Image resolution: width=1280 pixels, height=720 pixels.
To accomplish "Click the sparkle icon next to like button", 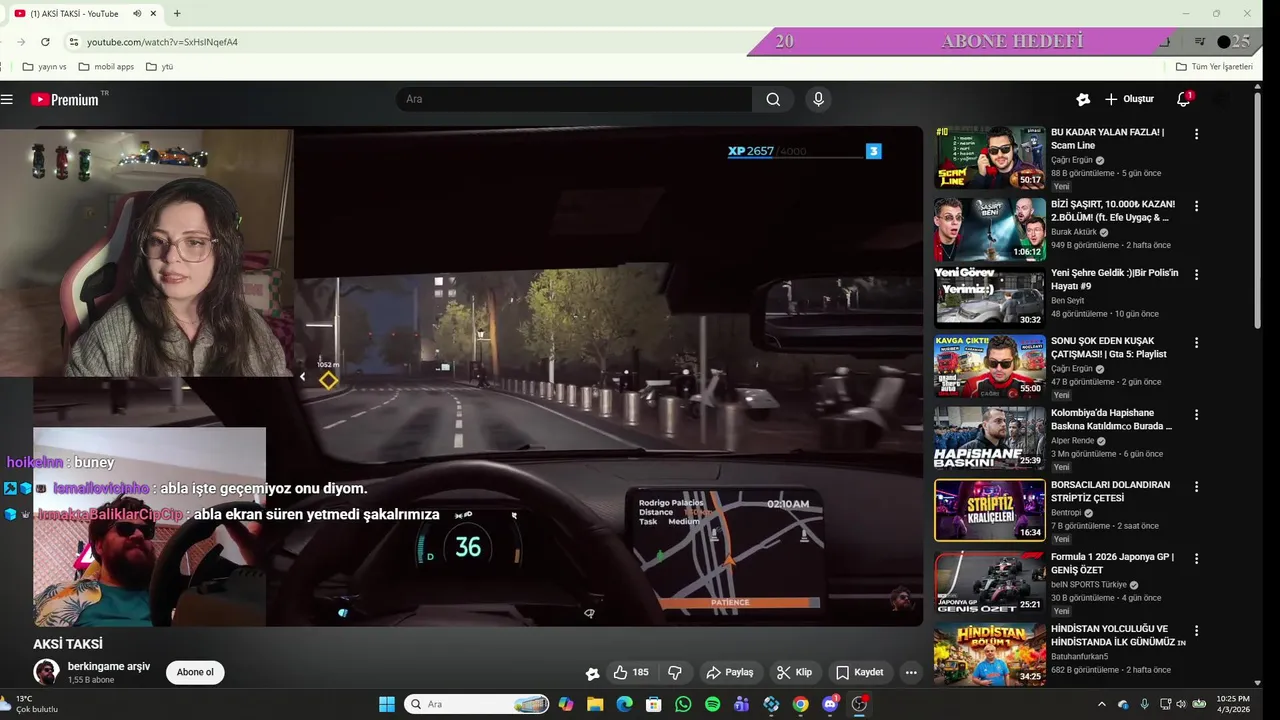I will (x=592, y=673).
